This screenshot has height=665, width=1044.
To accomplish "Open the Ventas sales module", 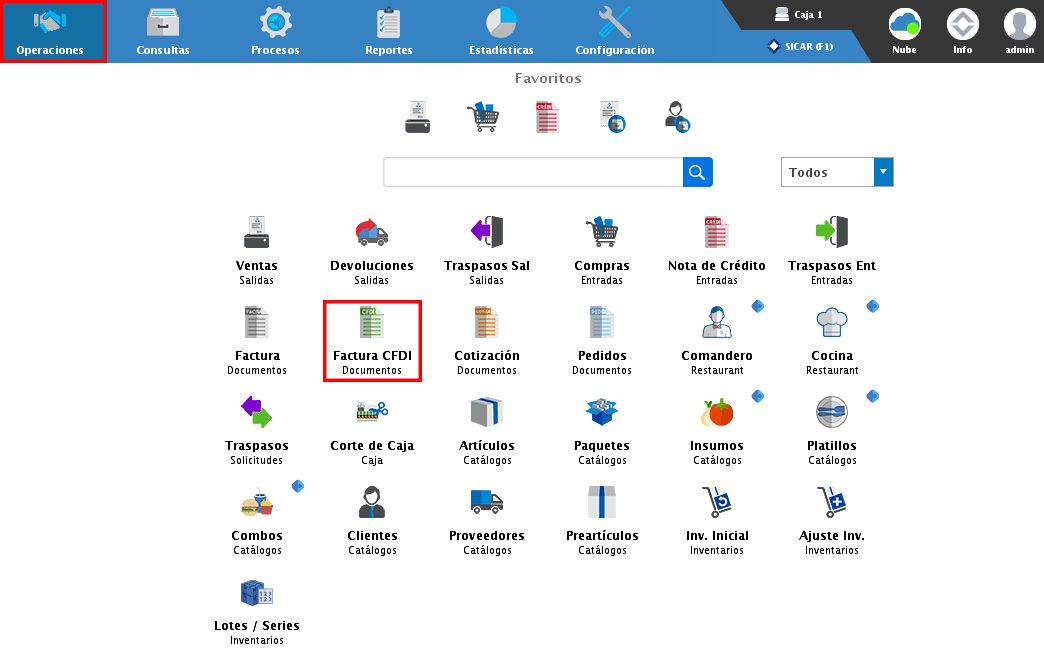I will [256, 235].
